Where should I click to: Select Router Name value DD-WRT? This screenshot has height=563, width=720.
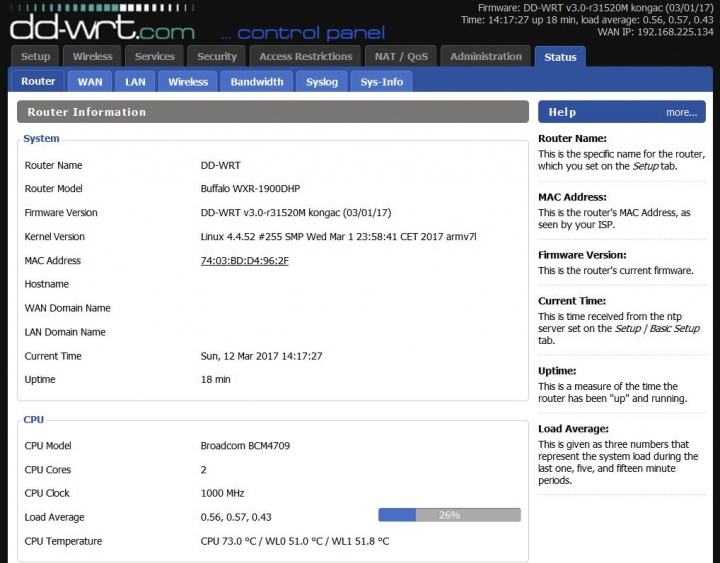coord(220,165)
